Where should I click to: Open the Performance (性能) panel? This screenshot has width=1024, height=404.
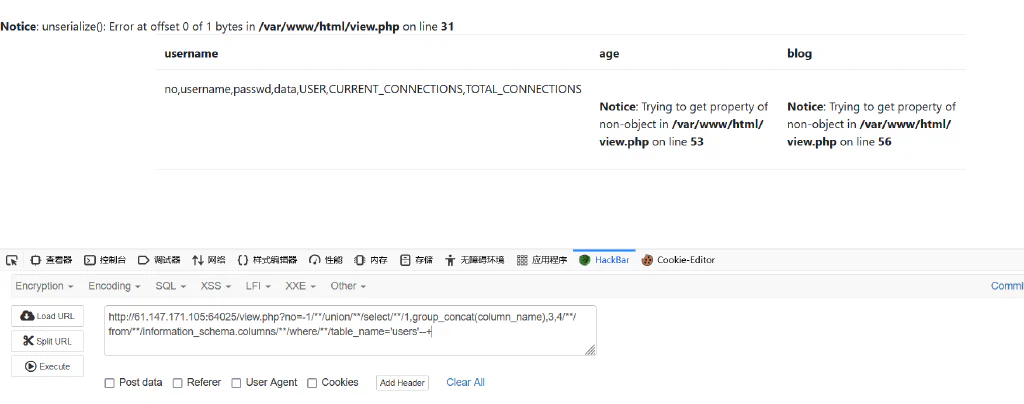tap(326, 260)
